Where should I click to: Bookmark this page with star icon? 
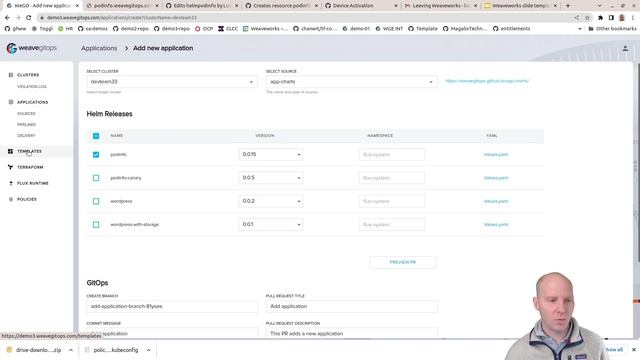point(587,18)
